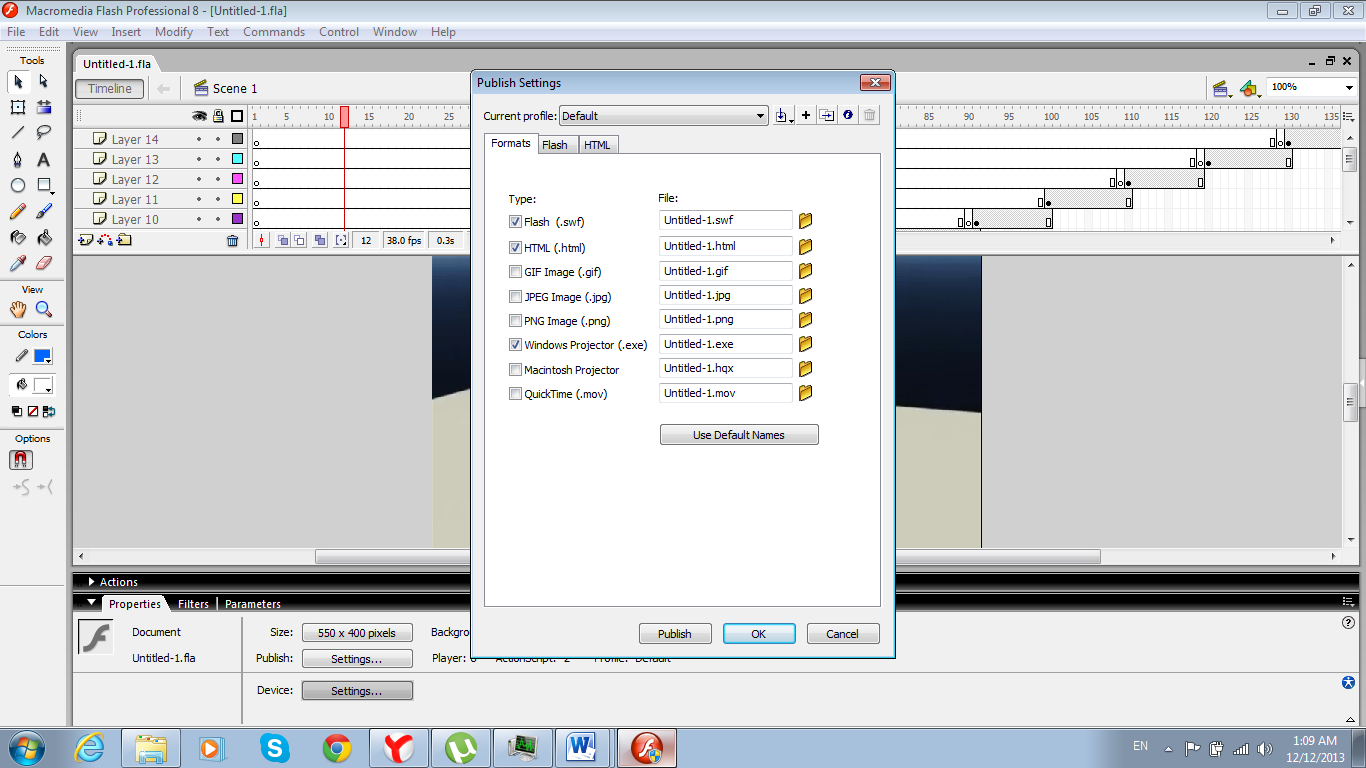Cancel the Publish Settings dialog
Viewport: 1366px width, 768px height.
(x=842, y=633)
